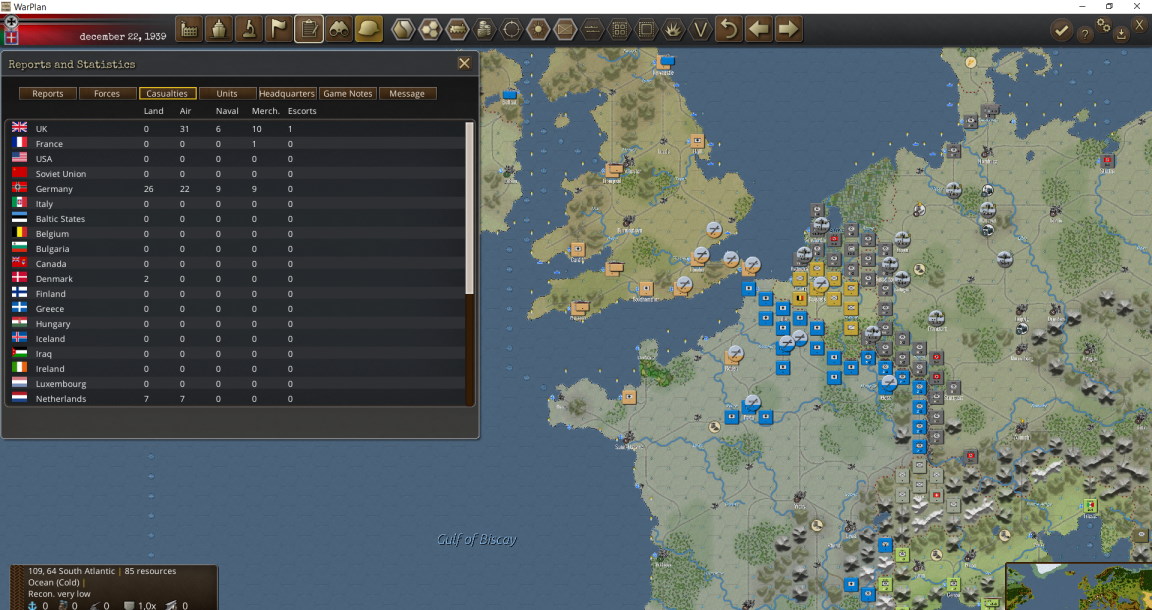
Task: Click the casualties list vertical scrollbar
Action: tap(469, 263)
